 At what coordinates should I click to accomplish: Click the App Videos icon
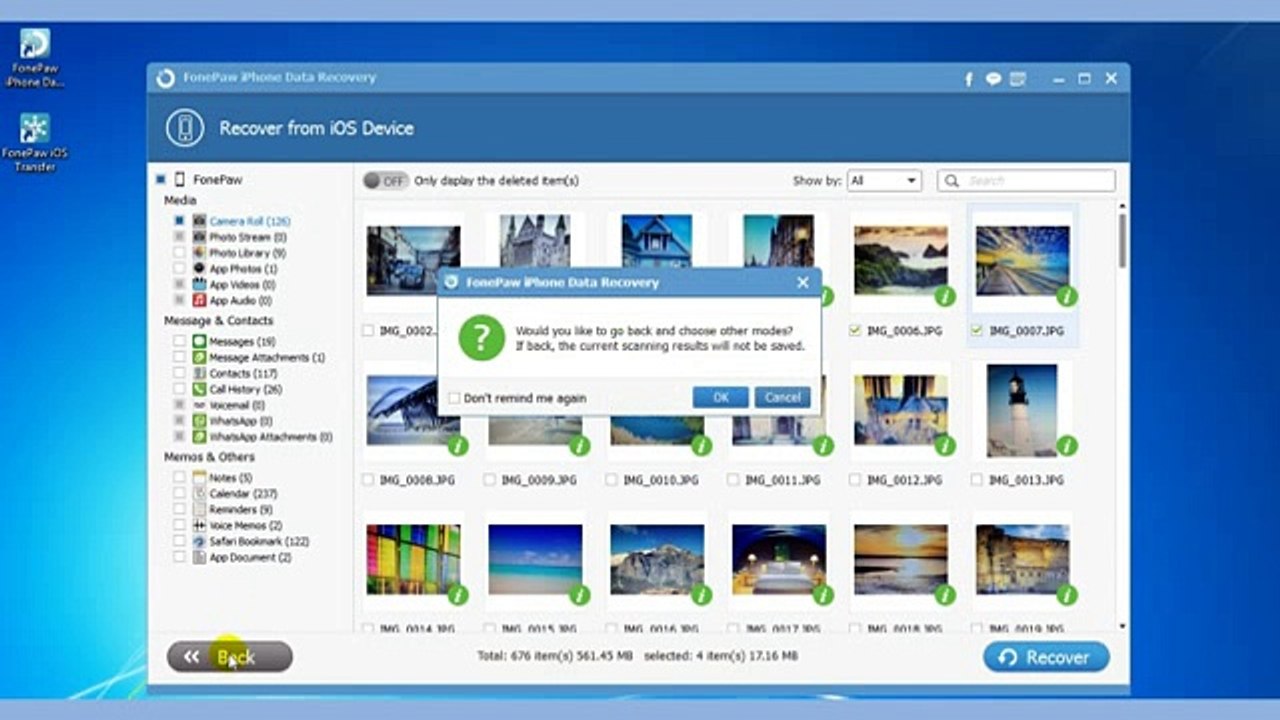click(199, 285)
